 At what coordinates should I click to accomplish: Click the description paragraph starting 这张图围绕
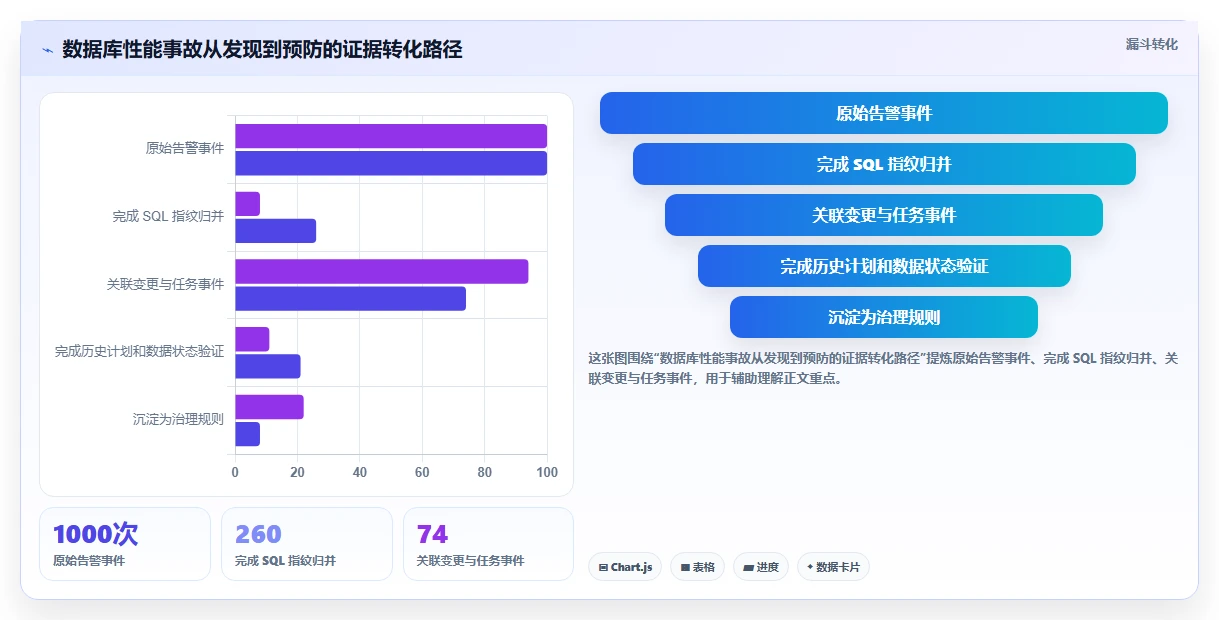coord(883,368)
